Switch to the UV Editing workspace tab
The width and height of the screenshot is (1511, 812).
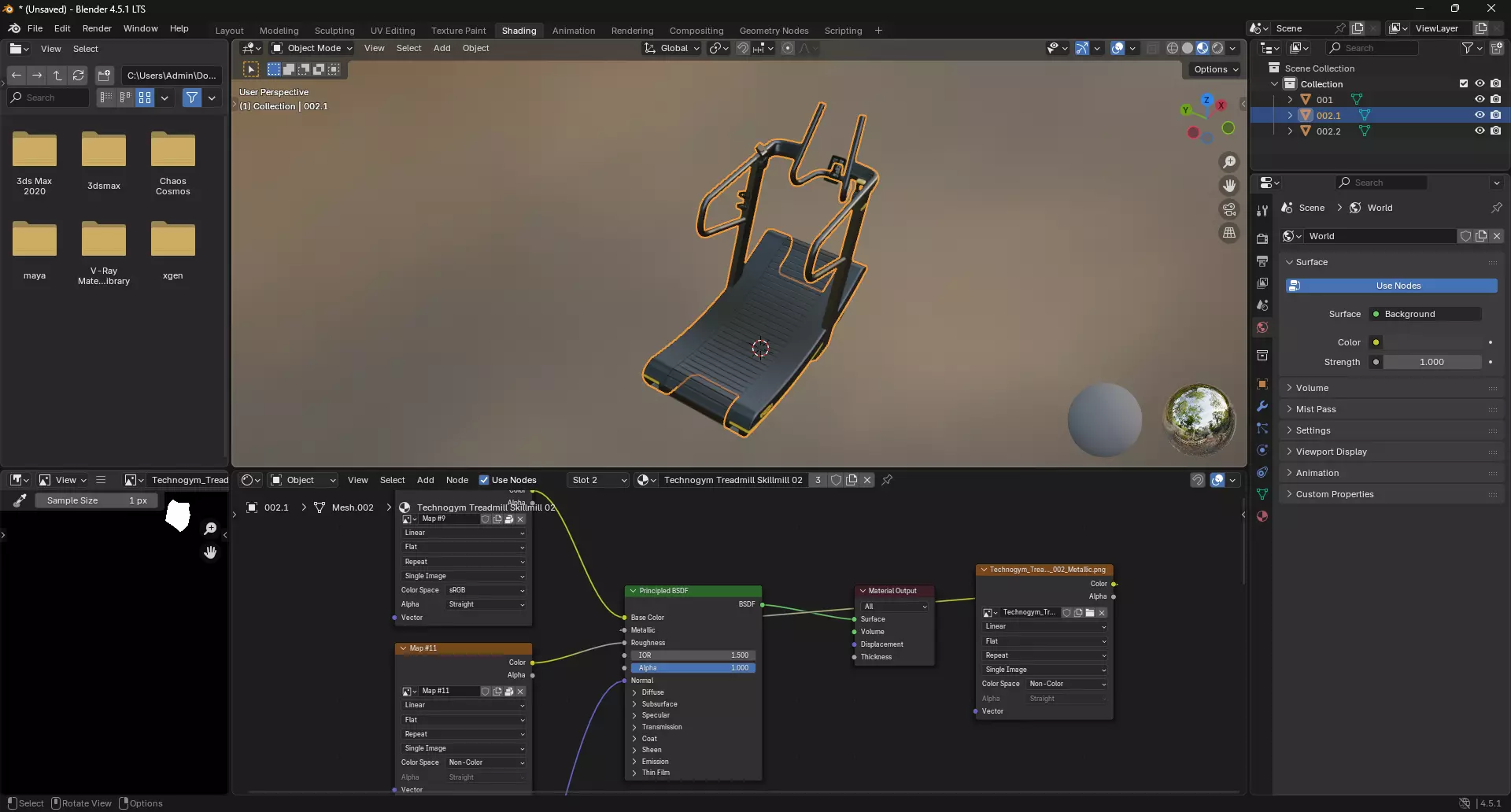(x=393, y=31)
